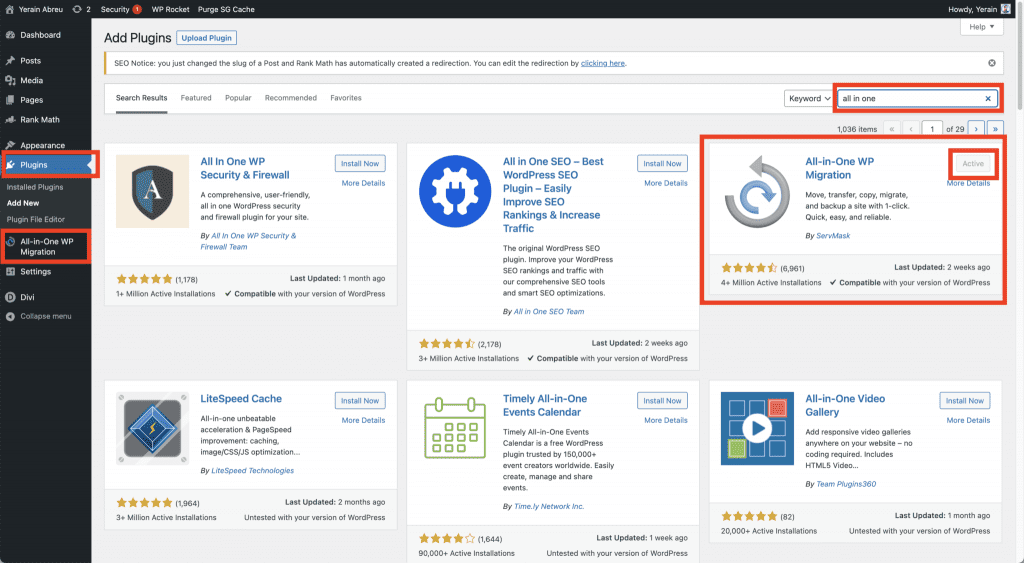
Task: Dismiss the SEO notice with close icon
Action: click(992, 63)
